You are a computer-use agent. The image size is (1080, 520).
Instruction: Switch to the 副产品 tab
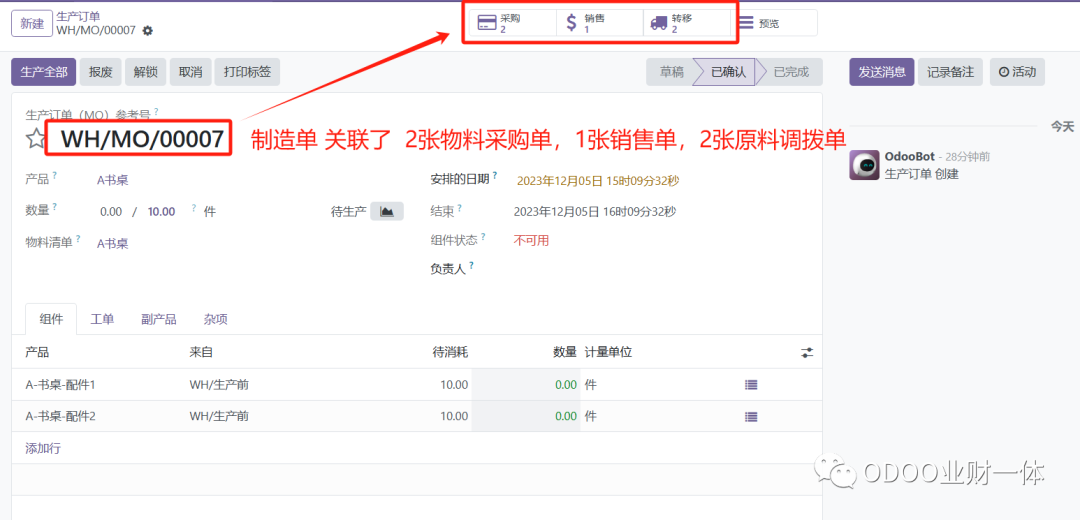159,319
